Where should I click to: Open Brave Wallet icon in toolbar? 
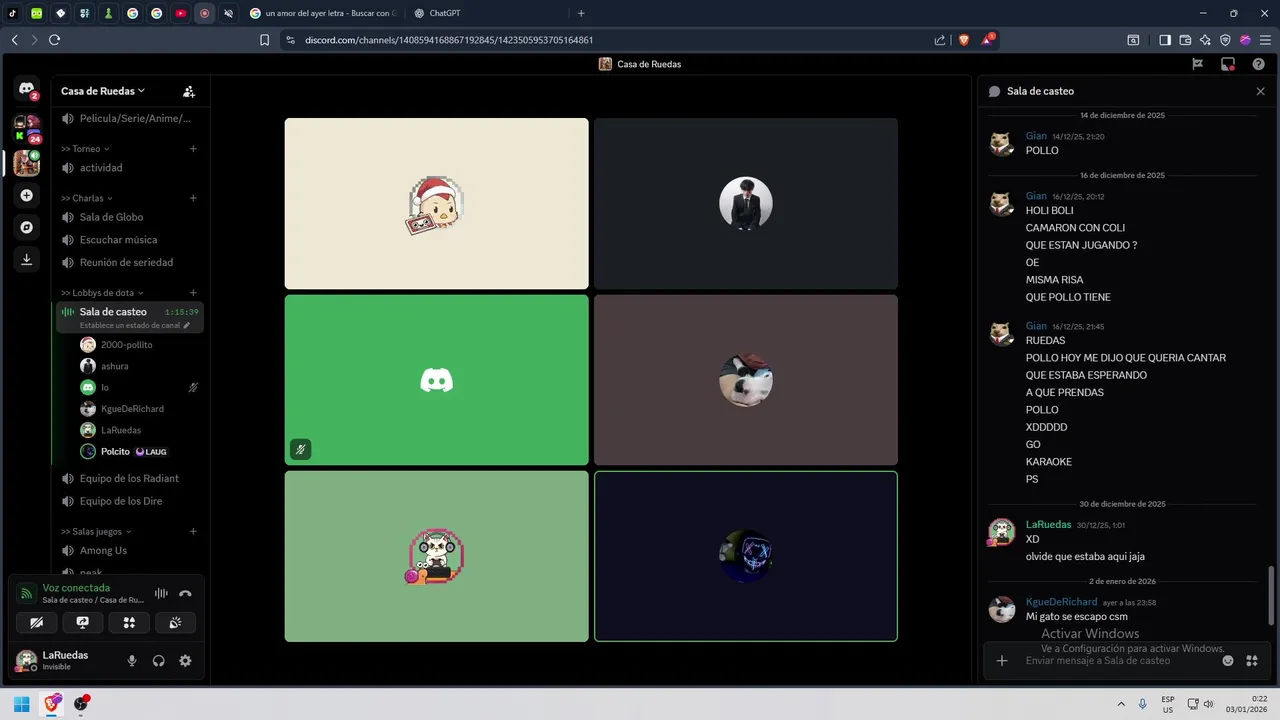pos(1185,40)
